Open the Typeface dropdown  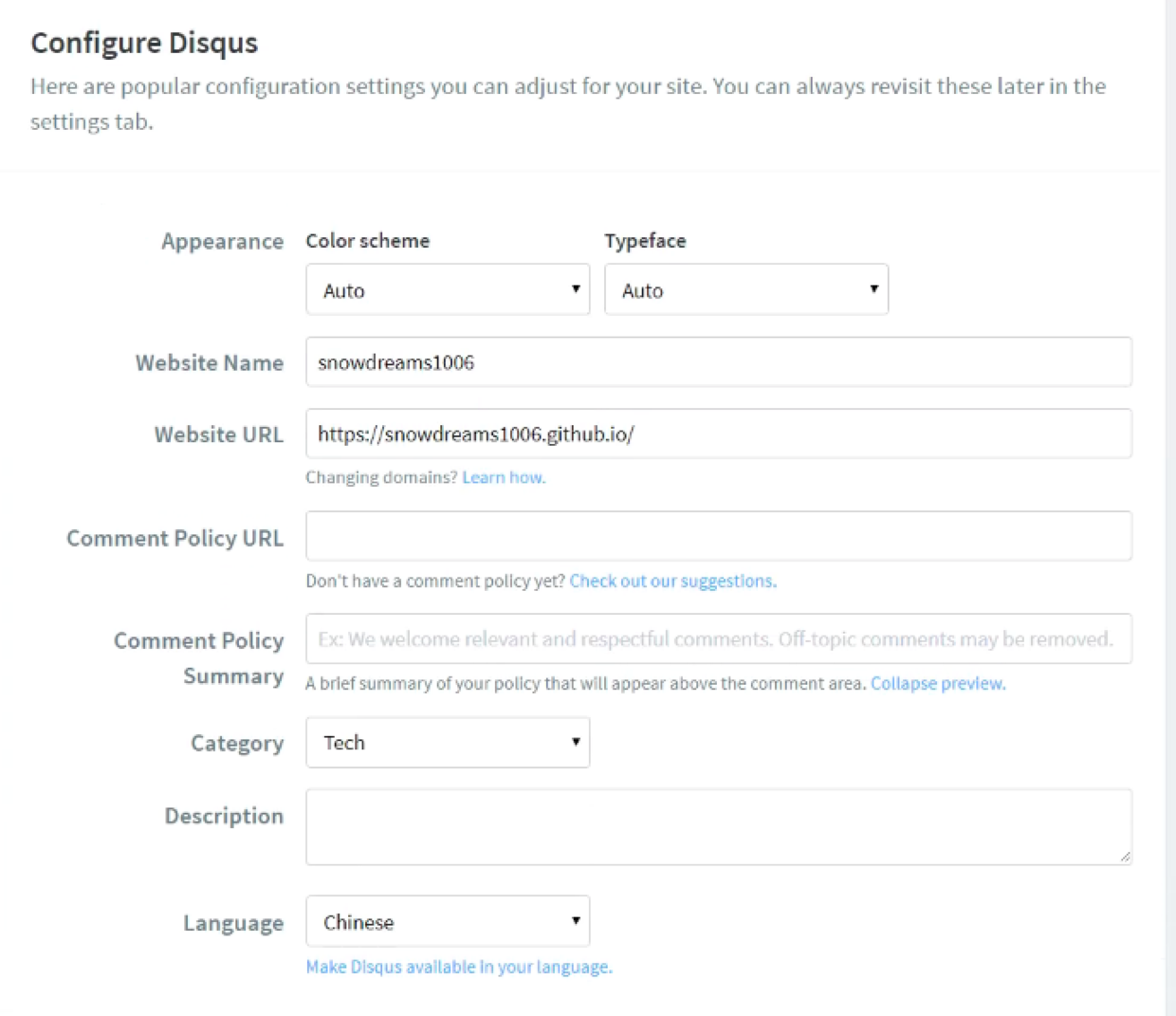click(x=744, y=289)
